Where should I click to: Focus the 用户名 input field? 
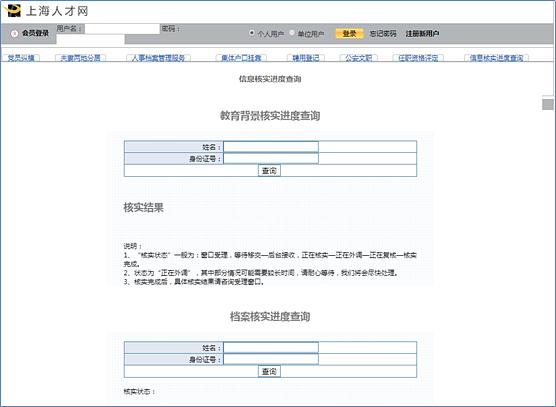coord(122,29)
